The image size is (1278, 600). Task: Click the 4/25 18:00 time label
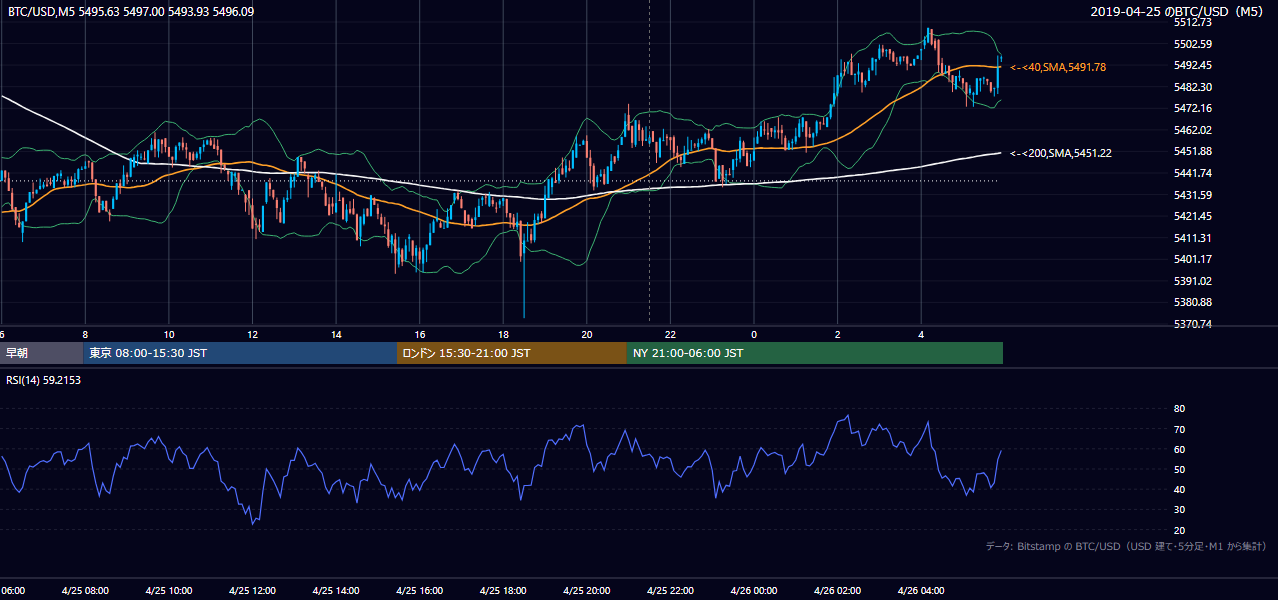pyautogui.click(x=502, y=591)
